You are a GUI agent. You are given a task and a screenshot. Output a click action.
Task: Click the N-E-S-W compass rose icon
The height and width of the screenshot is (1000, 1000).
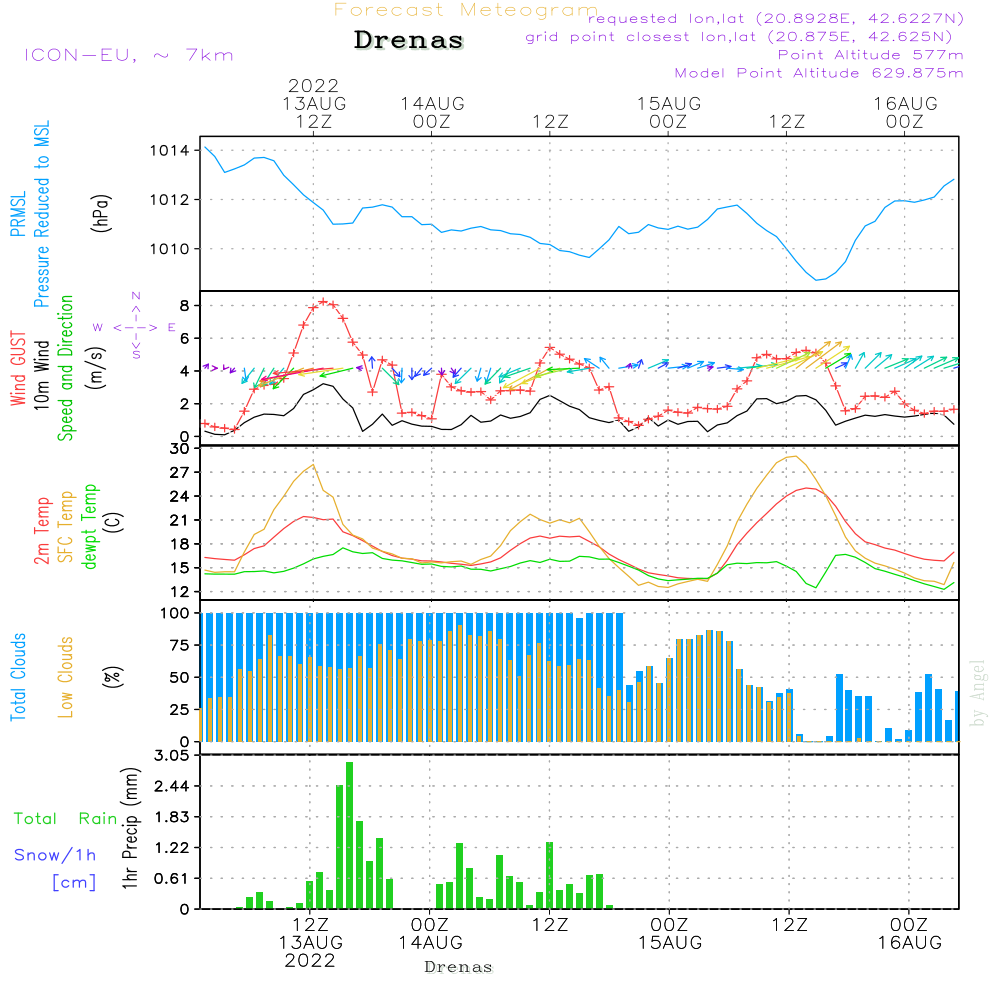pos(135,325)
